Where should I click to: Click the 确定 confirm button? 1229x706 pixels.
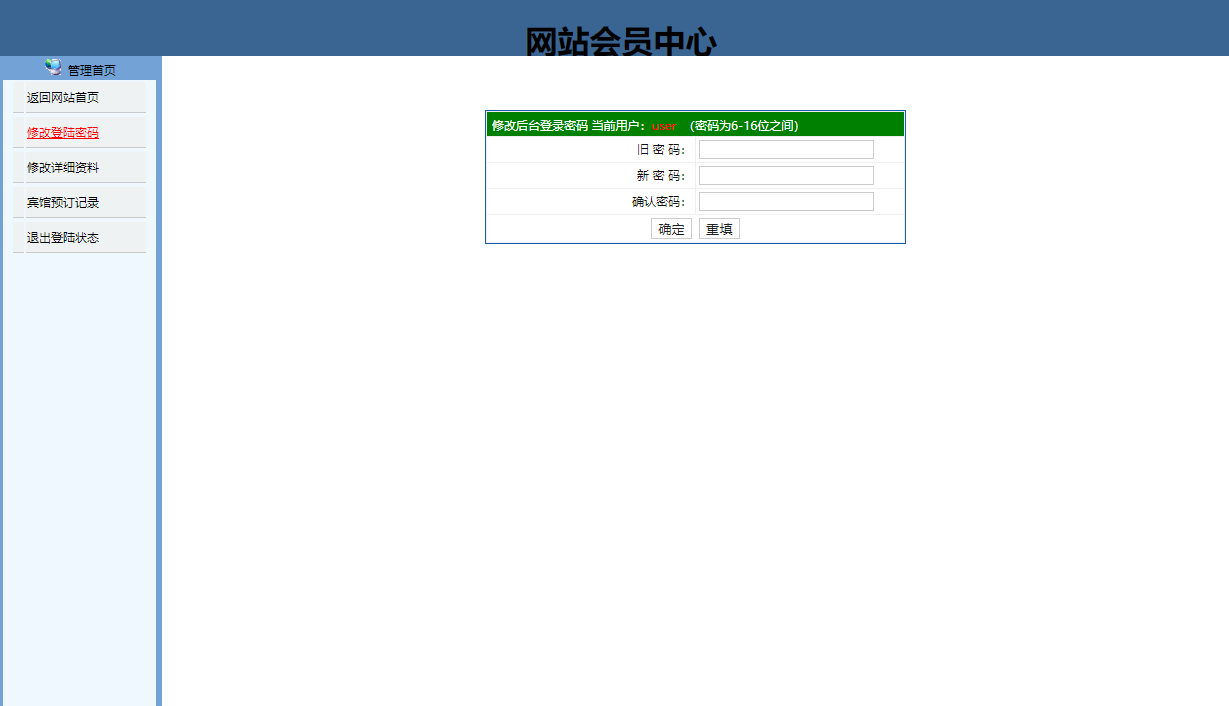pos(671,228)
